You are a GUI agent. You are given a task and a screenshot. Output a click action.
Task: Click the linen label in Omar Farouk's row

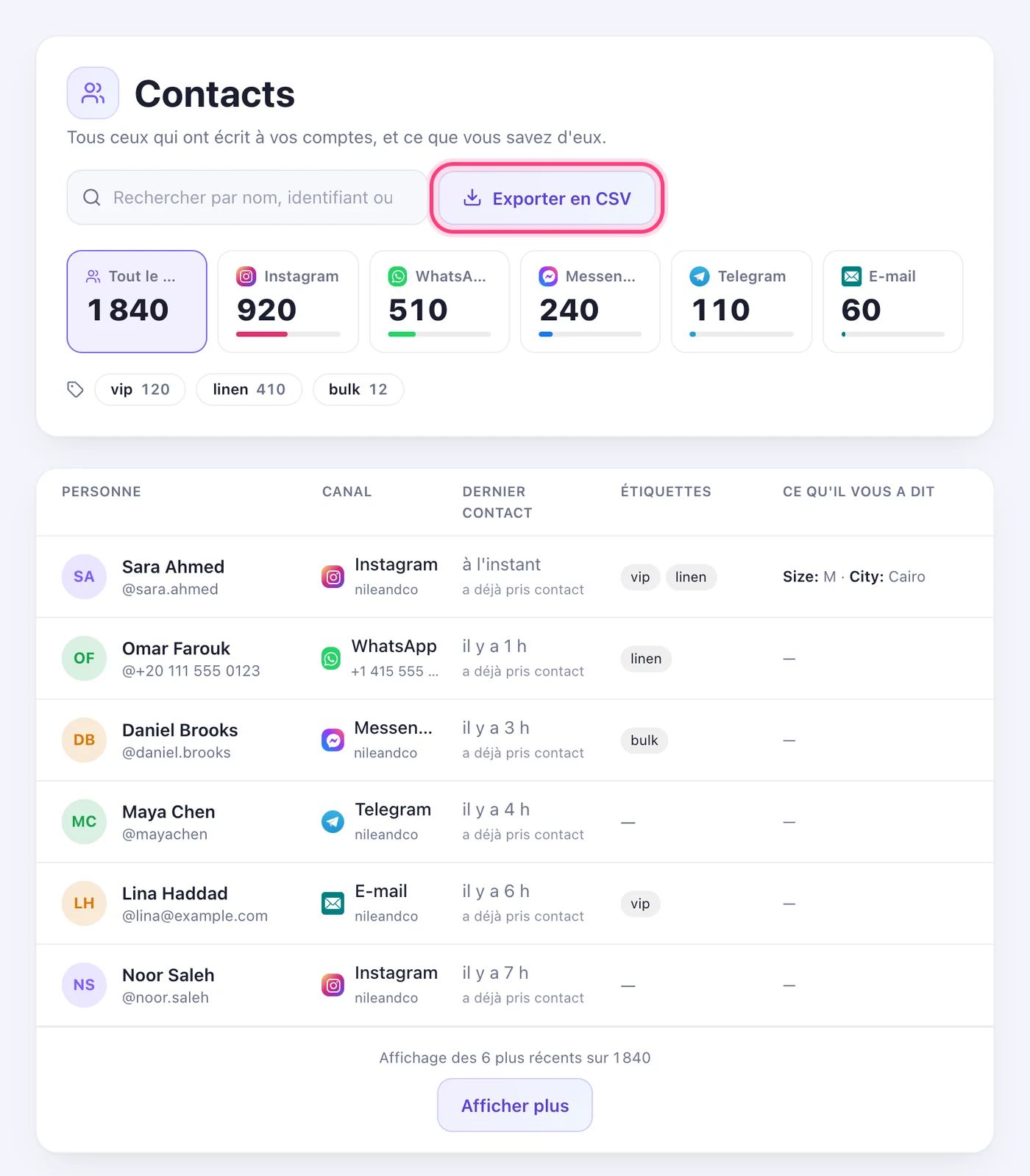[x=646, y=659]
